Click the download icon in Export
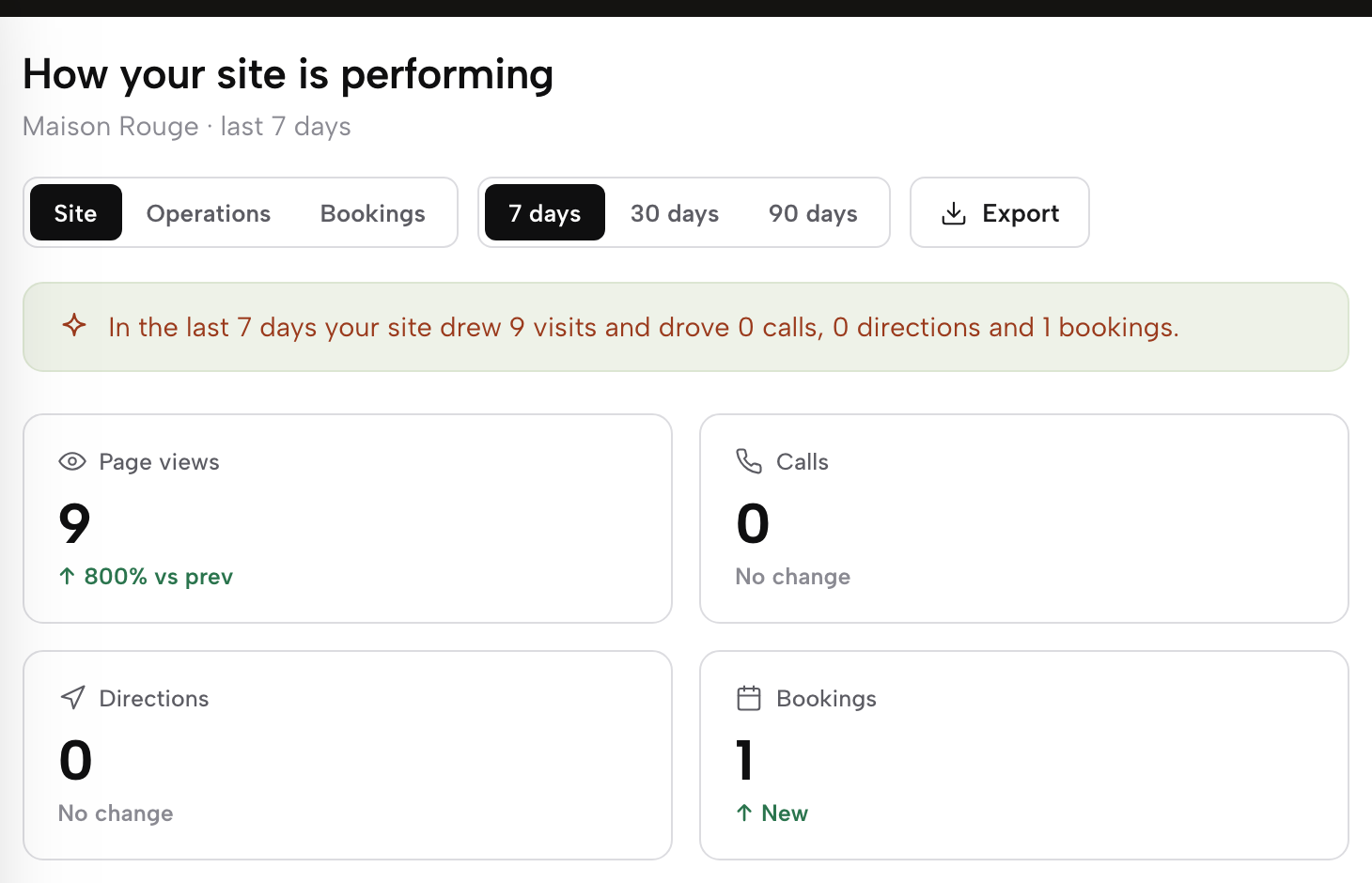Viewport: 1372px width, 883px height. (x=954, y=213)
